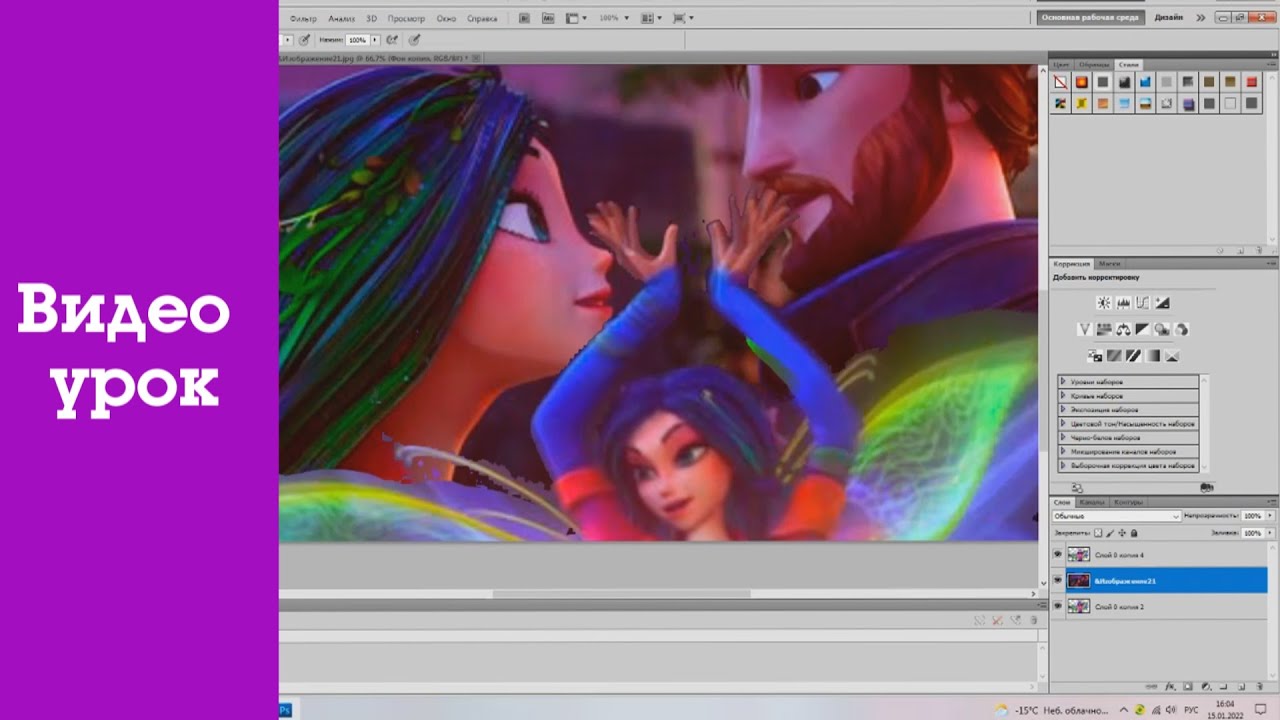Open Photoshop from the Windows taskbar
Image resolution: width=1280 pixels, height=720 pixels.
285,710
